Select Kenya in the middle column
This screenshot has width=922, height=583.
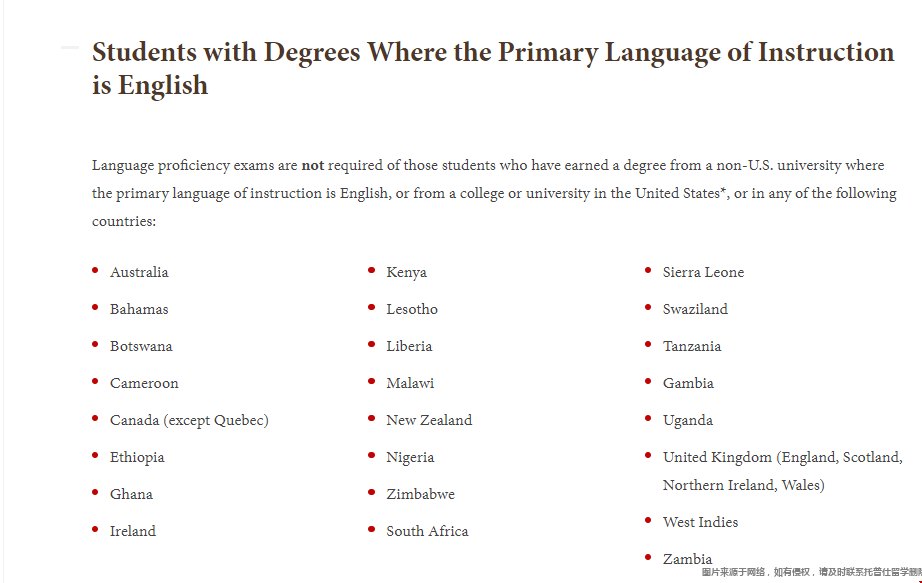click(x=406, y=273)
